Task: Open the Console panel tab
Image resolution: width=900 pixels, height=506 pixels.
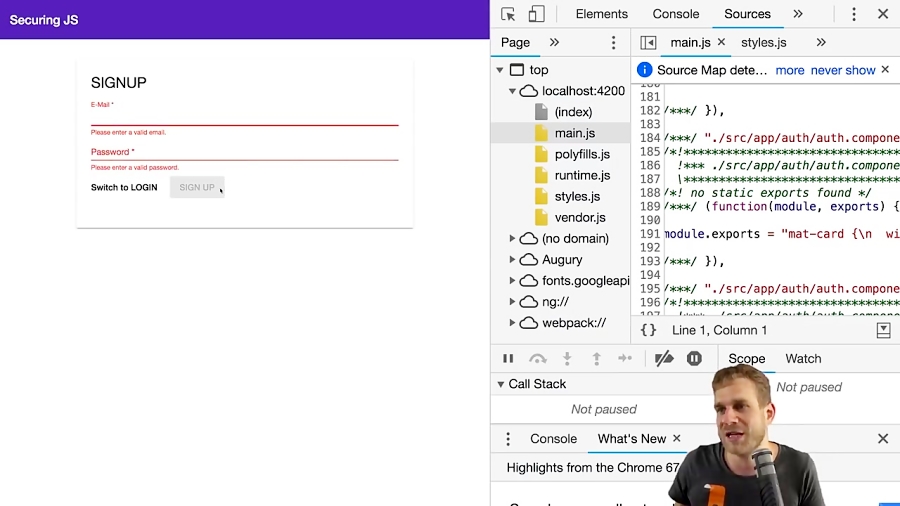Action: click(676, 14)
